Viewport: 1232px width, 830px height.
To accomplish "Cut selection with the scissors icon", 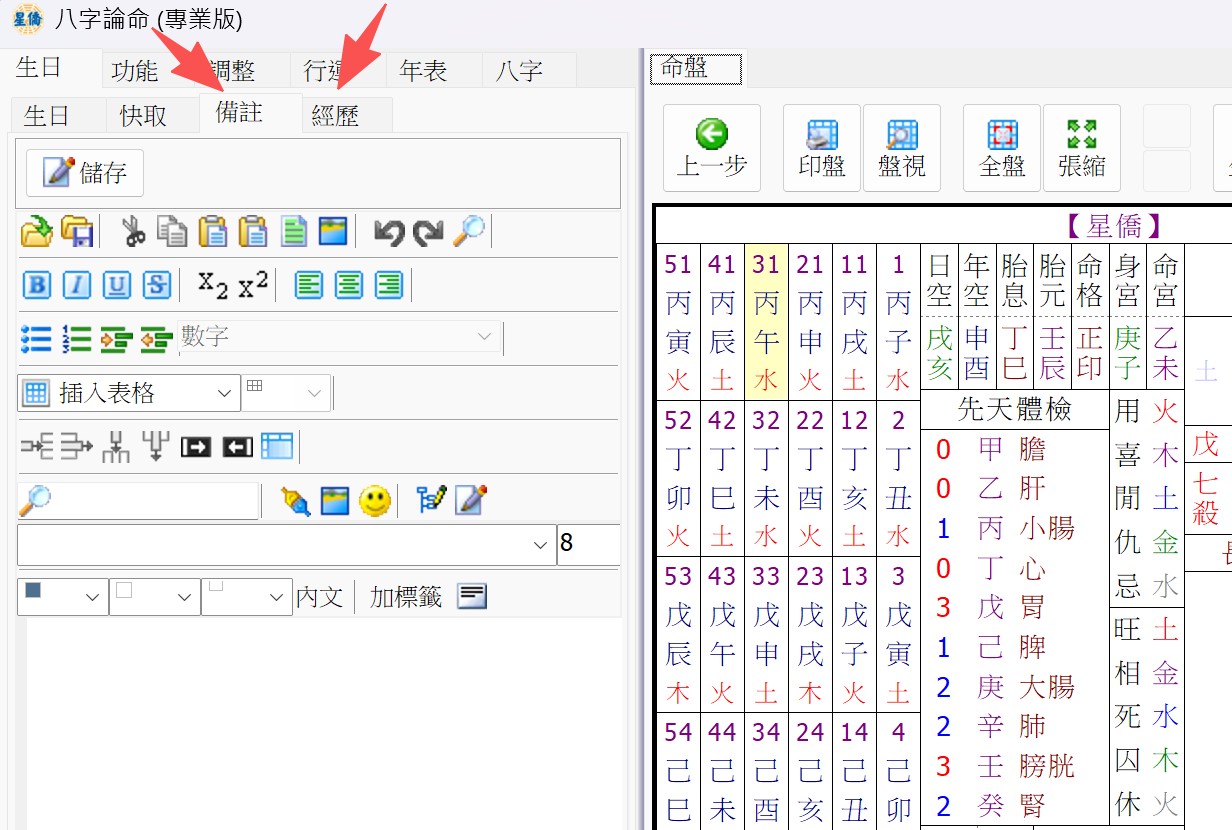I will (x=133, y=232).
